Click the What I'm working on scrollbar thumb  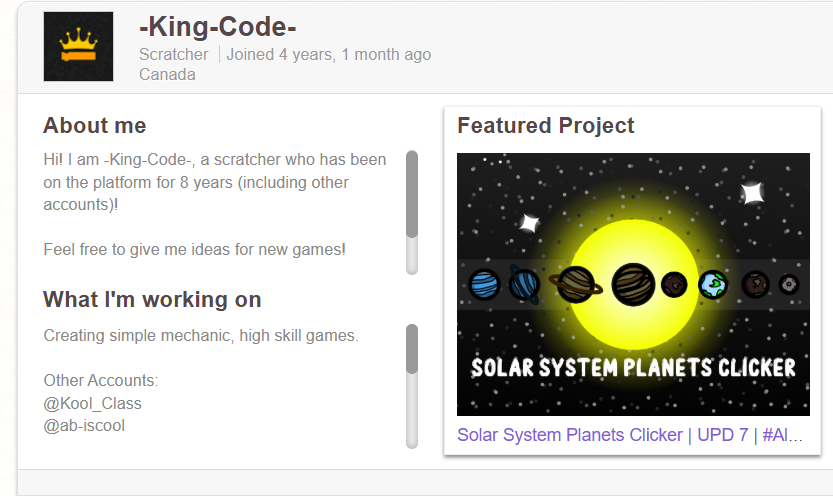412,349
